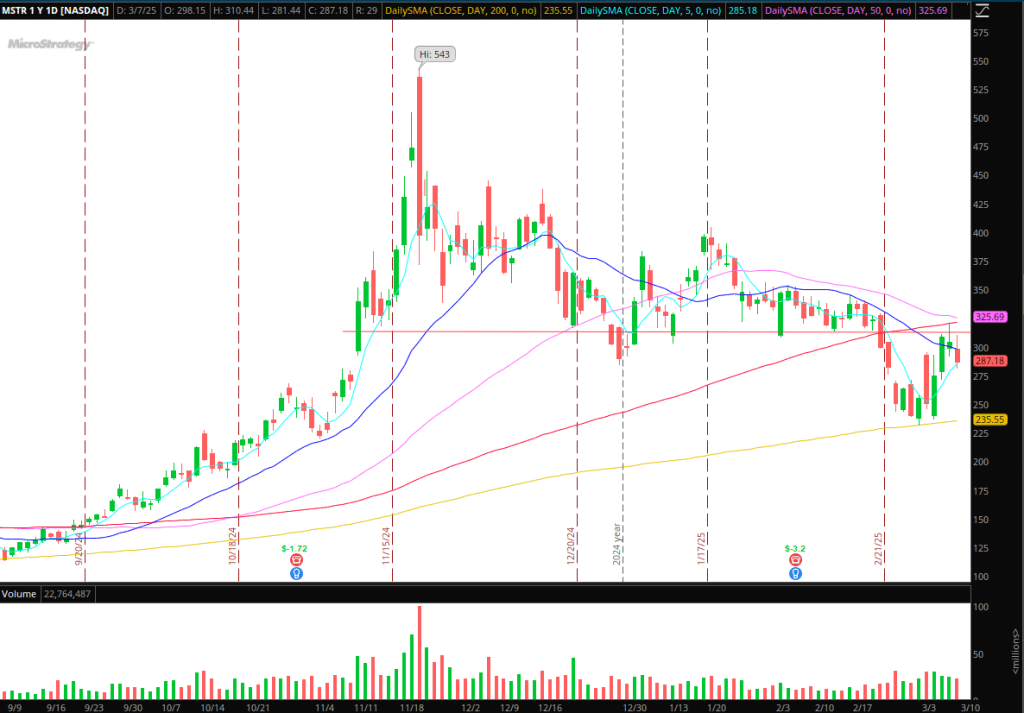Image resolution: width=1024 pixels, height=713 pixels.
Task: Click the MSTR 1 Y 1D [NASDAQ] title
Action: tap(56, 10)
